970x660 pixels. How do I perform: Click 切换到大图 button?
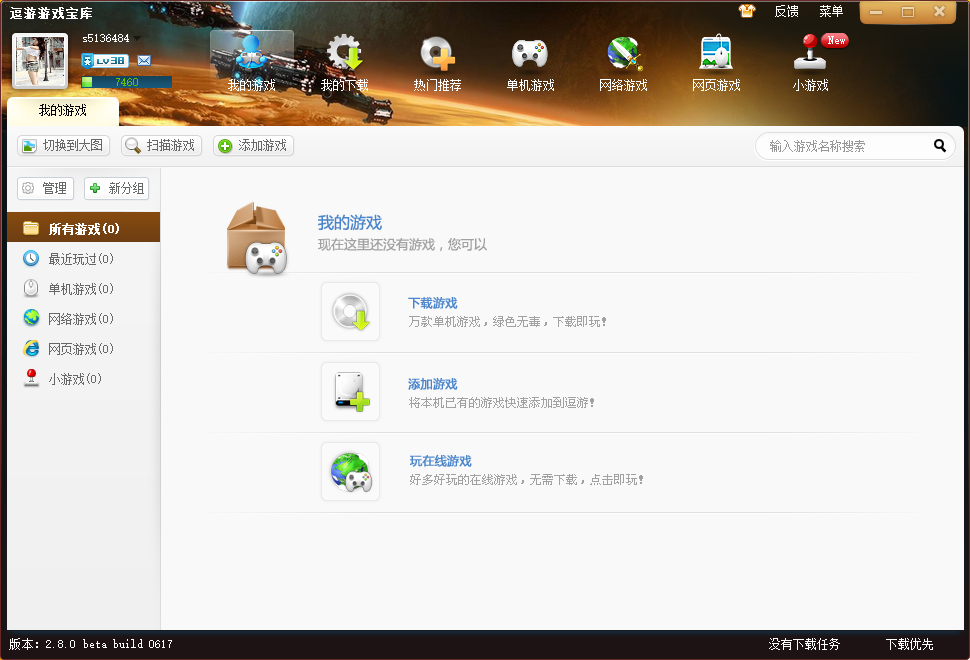pos(63,145)
